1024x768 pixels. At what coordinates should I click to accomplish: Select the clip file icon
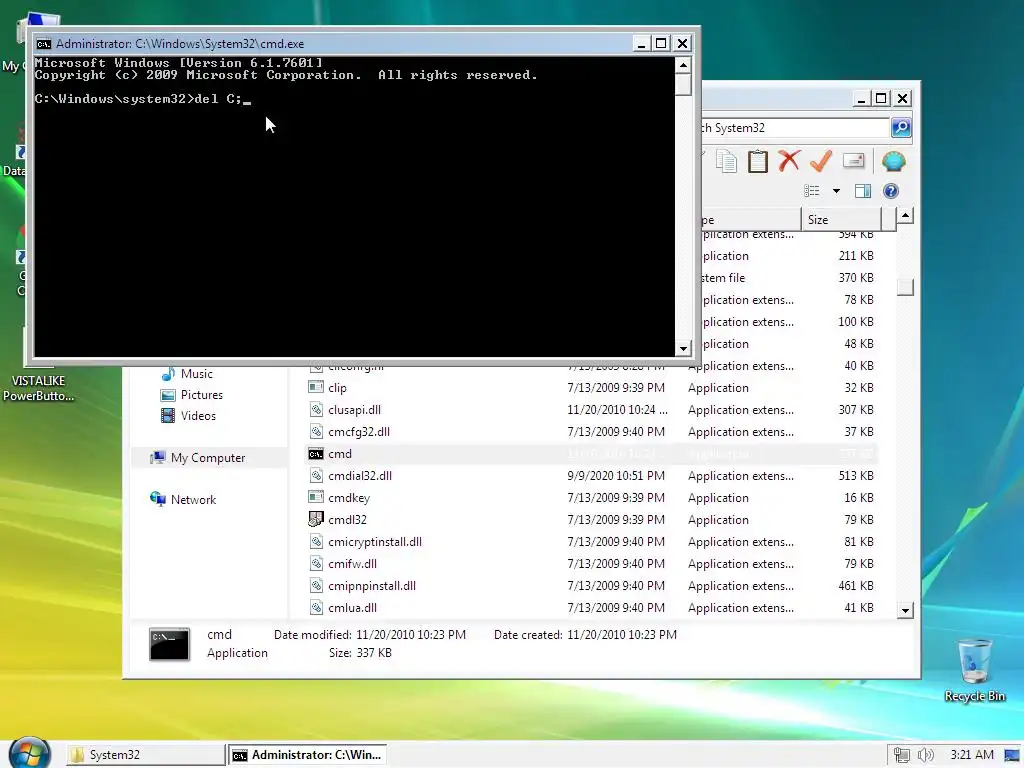pyautogui.click(x=316, y=387)
